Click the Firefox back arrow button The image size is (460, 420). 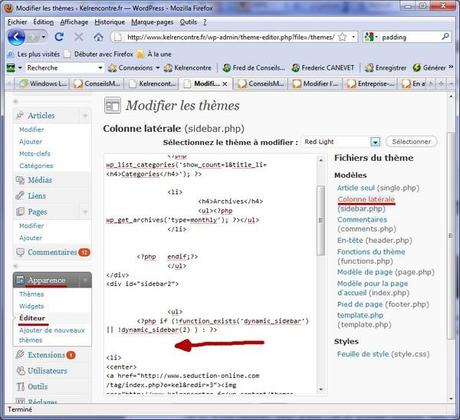point(16,37)
